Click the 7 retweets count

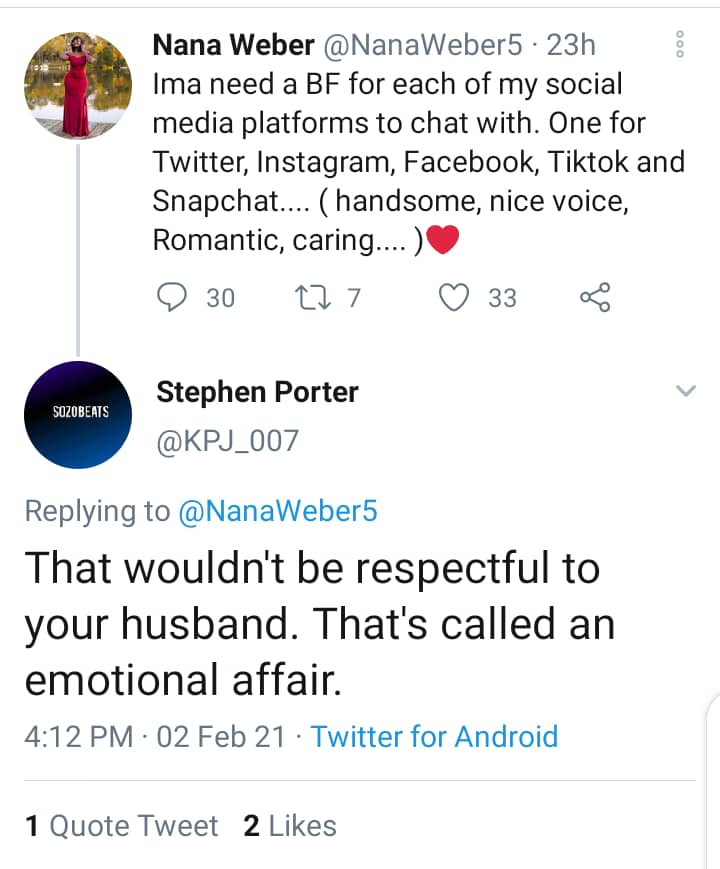click(353, 297)
